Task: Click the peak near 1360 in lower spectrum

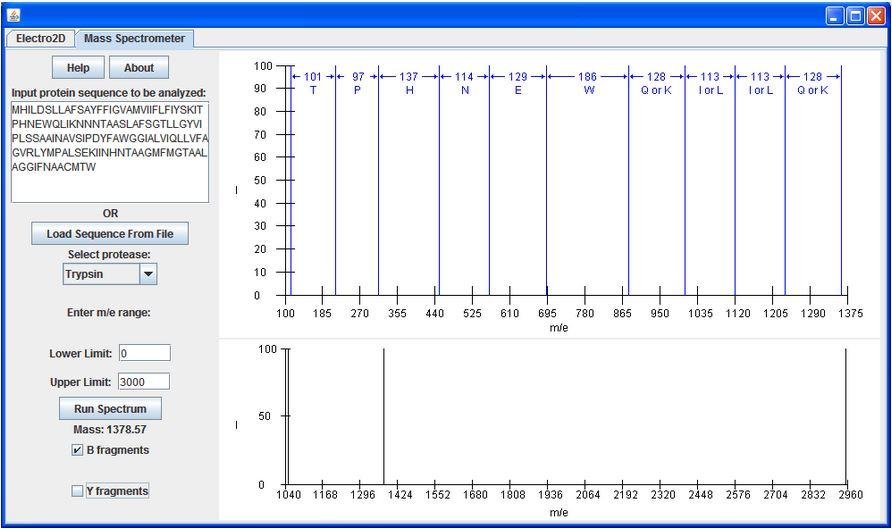Action: (384, 416)
